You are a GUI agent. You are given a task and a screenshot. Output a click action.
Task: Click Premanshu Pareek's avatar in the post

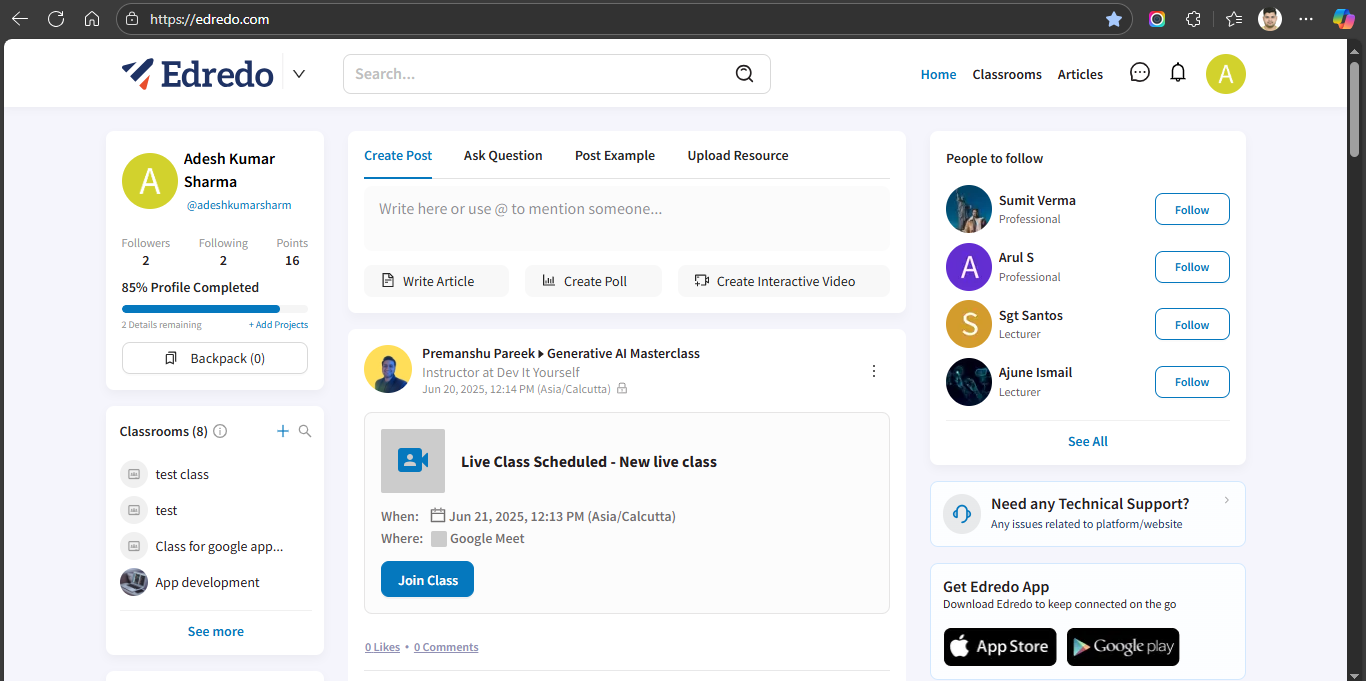click(388, 370)
